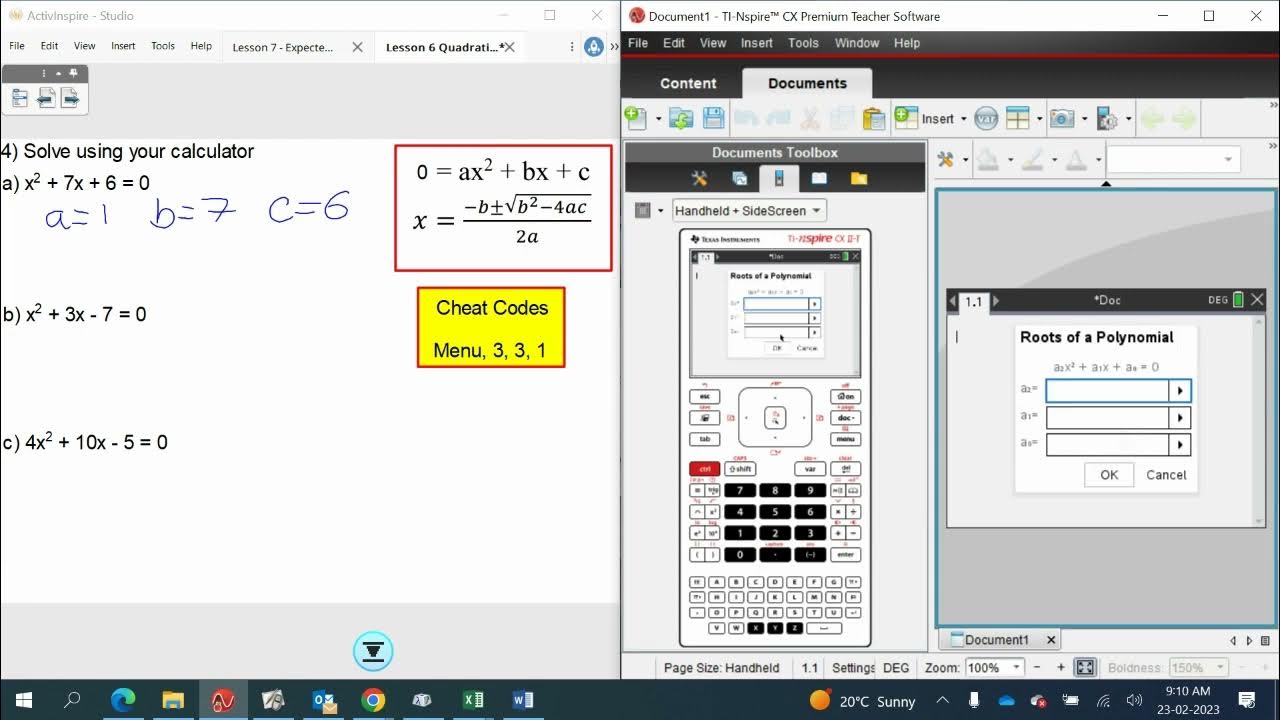
Task: Open the Utilities book tab in toolbox
Action: 819,178
